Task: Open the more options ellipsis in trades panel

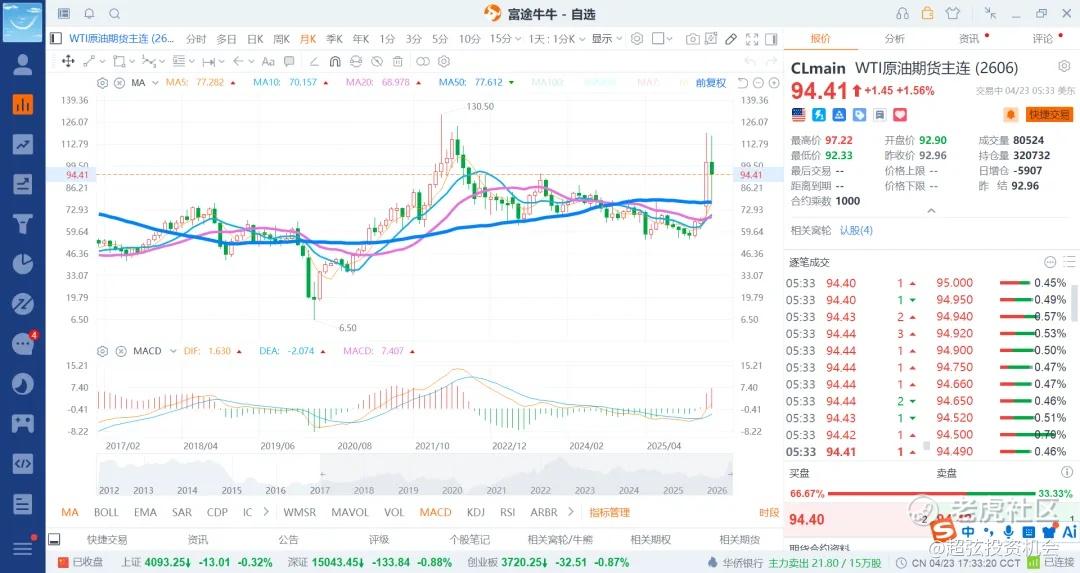Action: (x=1050, y=262)
